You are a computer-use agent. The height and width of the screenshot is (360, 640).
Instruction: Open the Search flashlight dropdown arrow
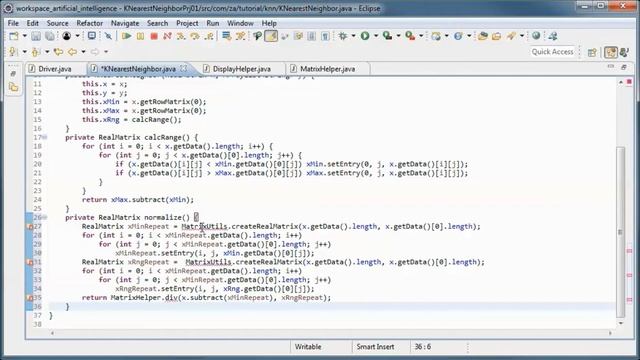pyautogui.click(x=522, y=36)
